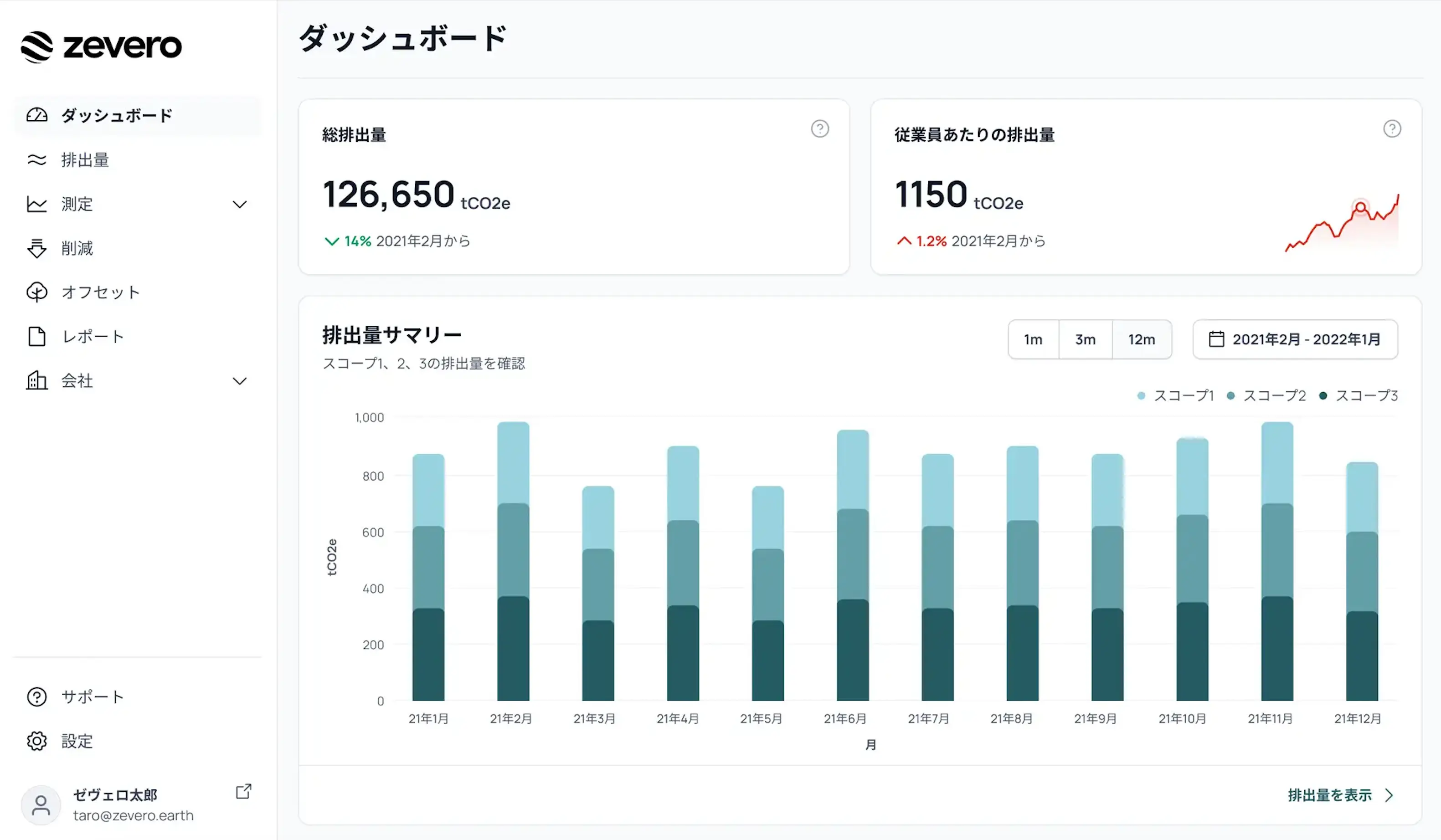Click the 排出量 wave icon in sidebar
This screenshot has width=1441, height=840.
36,160
